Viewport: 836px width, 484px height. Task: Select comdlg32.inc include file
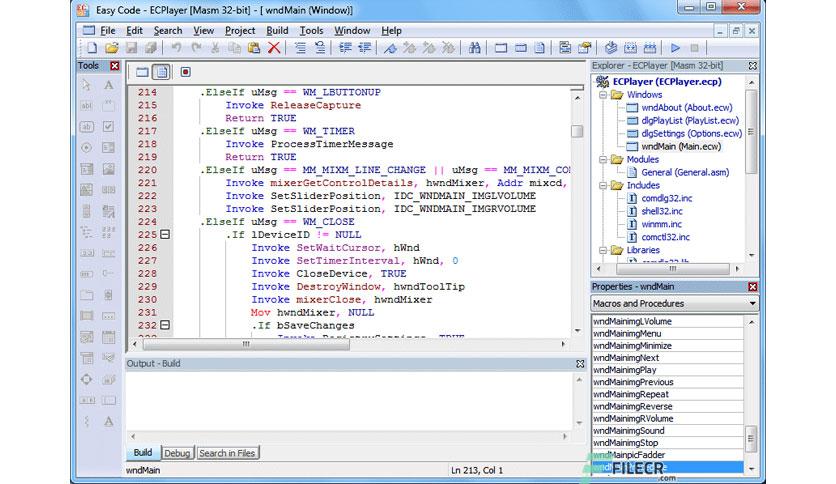(x=666, y=198)
